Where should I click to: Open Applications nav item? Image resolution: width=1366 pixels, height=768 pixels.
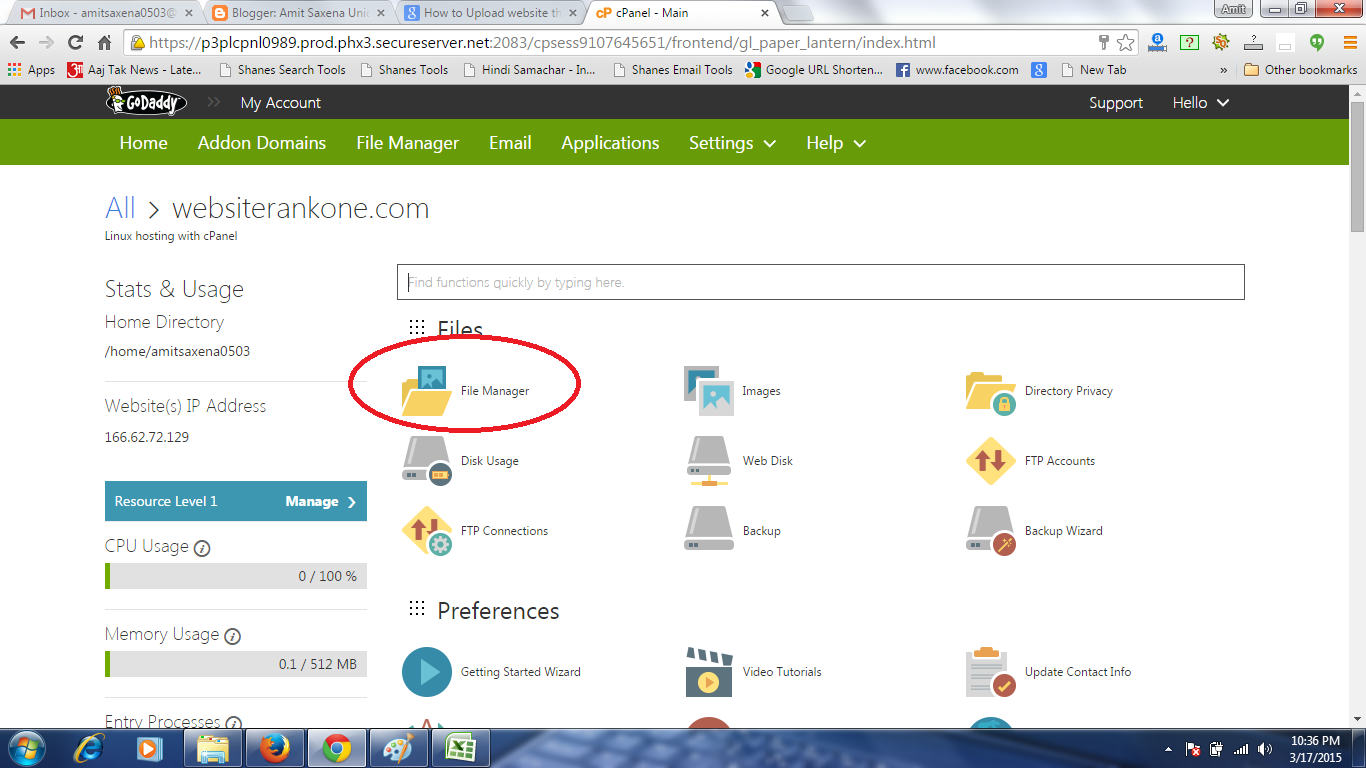(x=610, y=143)
